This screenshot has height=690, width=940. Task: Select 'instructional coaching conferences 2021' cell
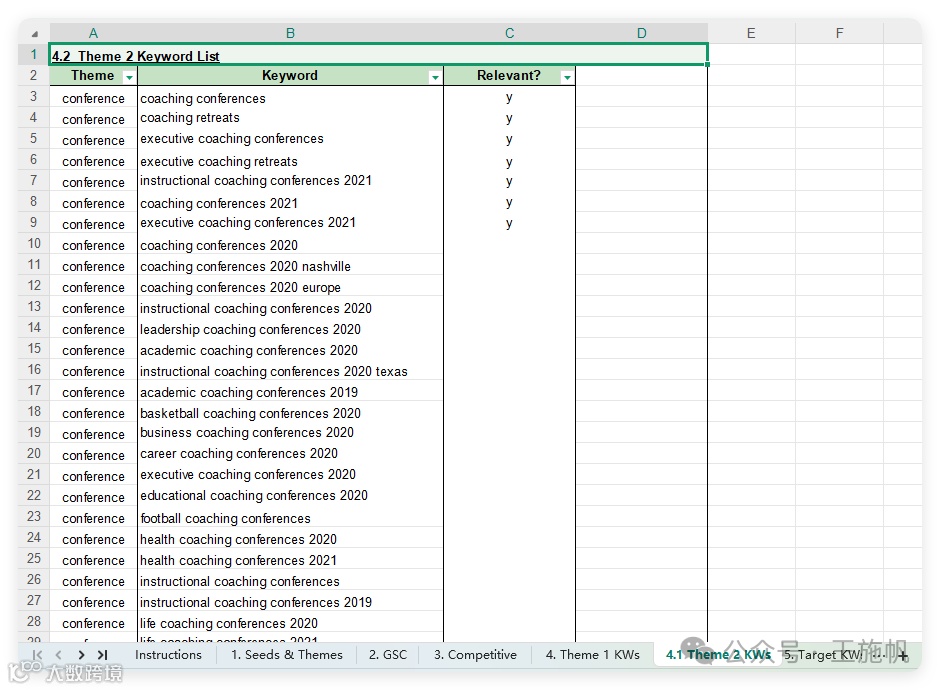pyautogui.click(x=291, y=180)
